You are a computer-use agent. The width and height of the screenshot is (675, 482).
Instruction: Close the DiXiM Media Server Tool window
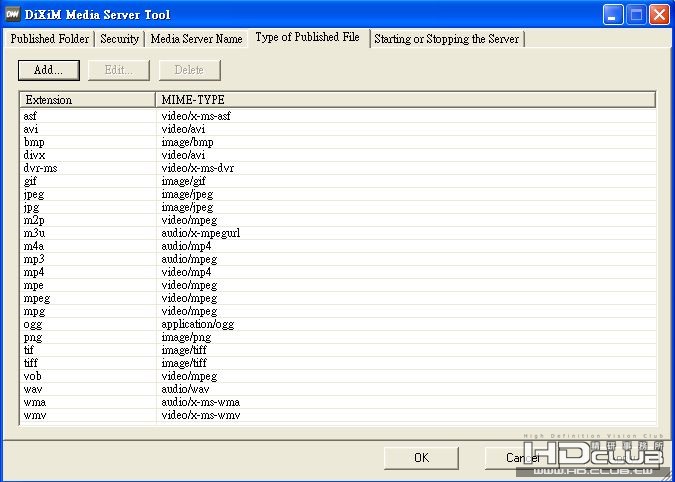point(659,15)
